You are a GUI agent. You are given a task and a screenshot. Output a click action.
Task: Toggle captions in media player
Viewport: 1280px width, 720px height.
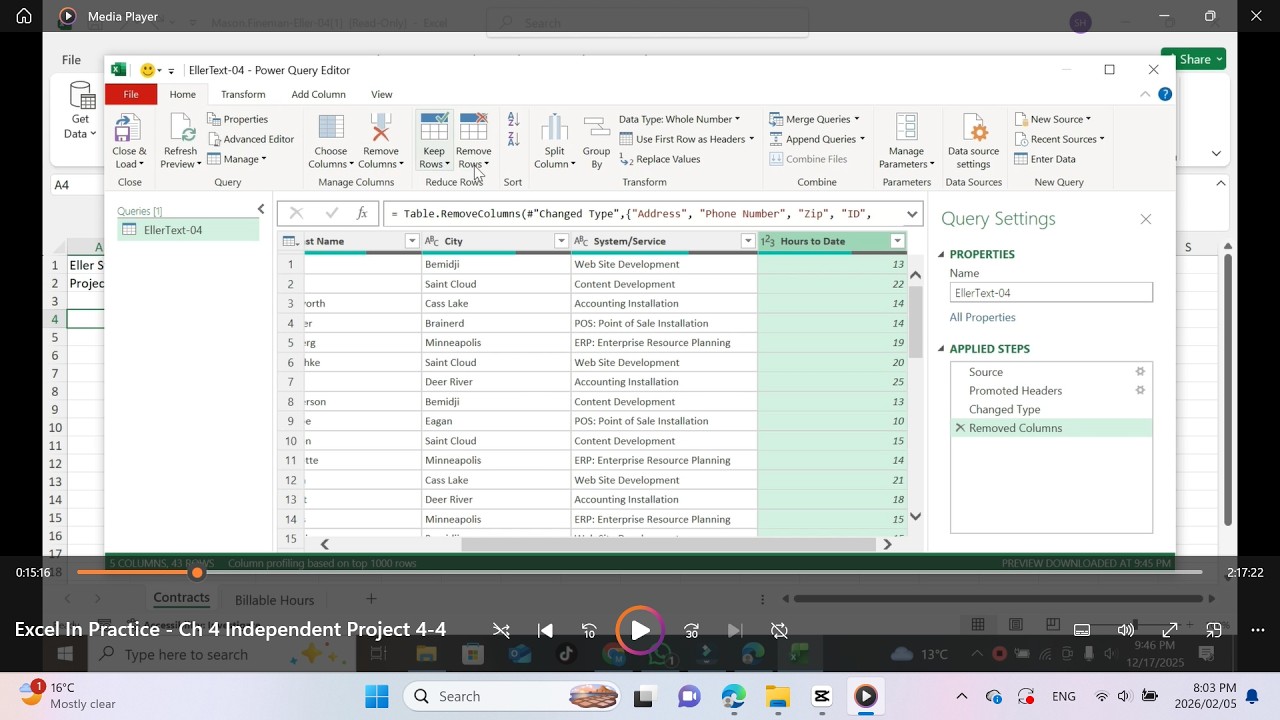(1082, 630)
